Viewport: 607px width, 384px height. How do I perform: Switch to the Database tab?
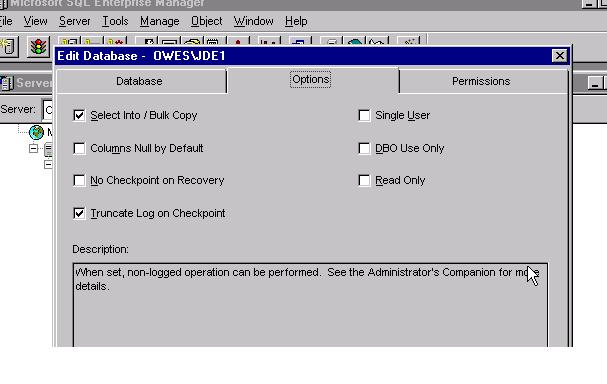pyautogui.click(x=141, y=81)
